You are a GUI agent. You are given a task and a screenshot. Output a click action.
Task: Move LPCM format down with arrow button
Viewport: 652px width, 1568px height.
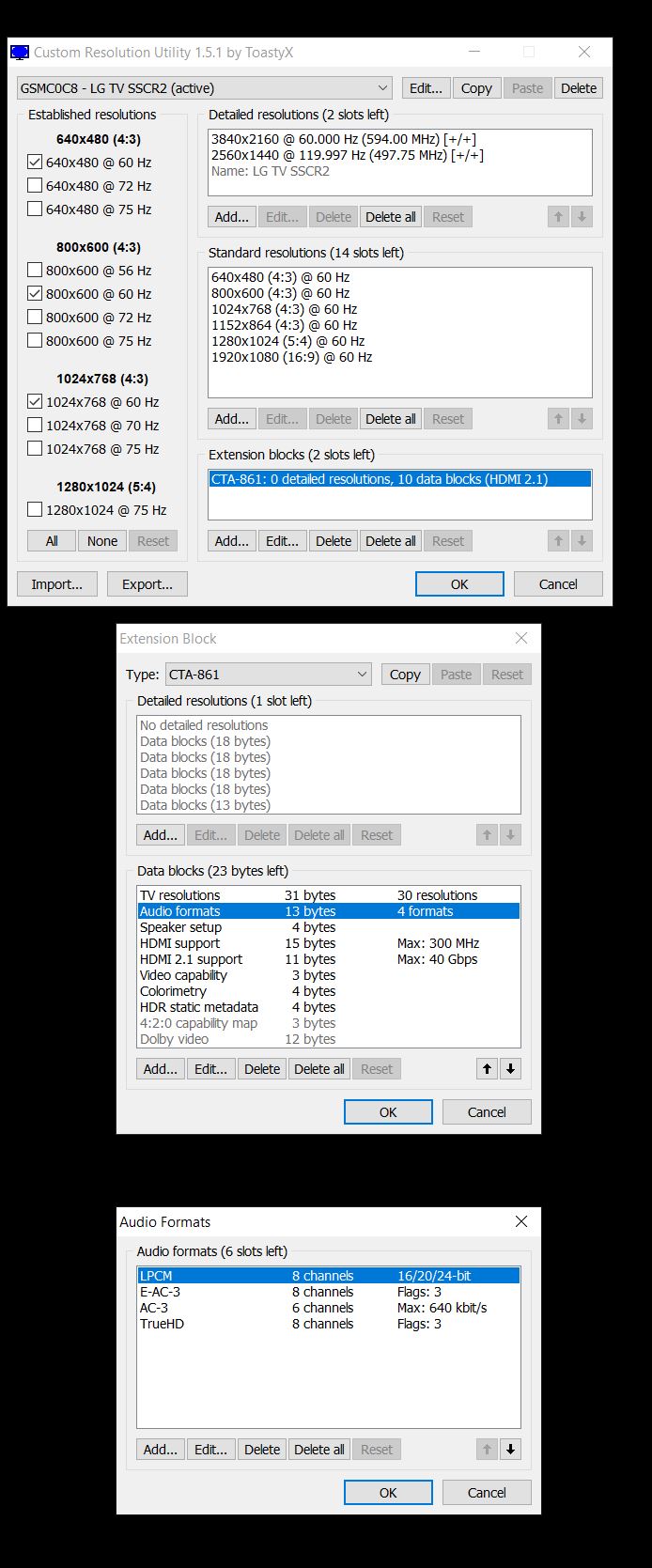pyautogui.click(x=510, y=1450)
